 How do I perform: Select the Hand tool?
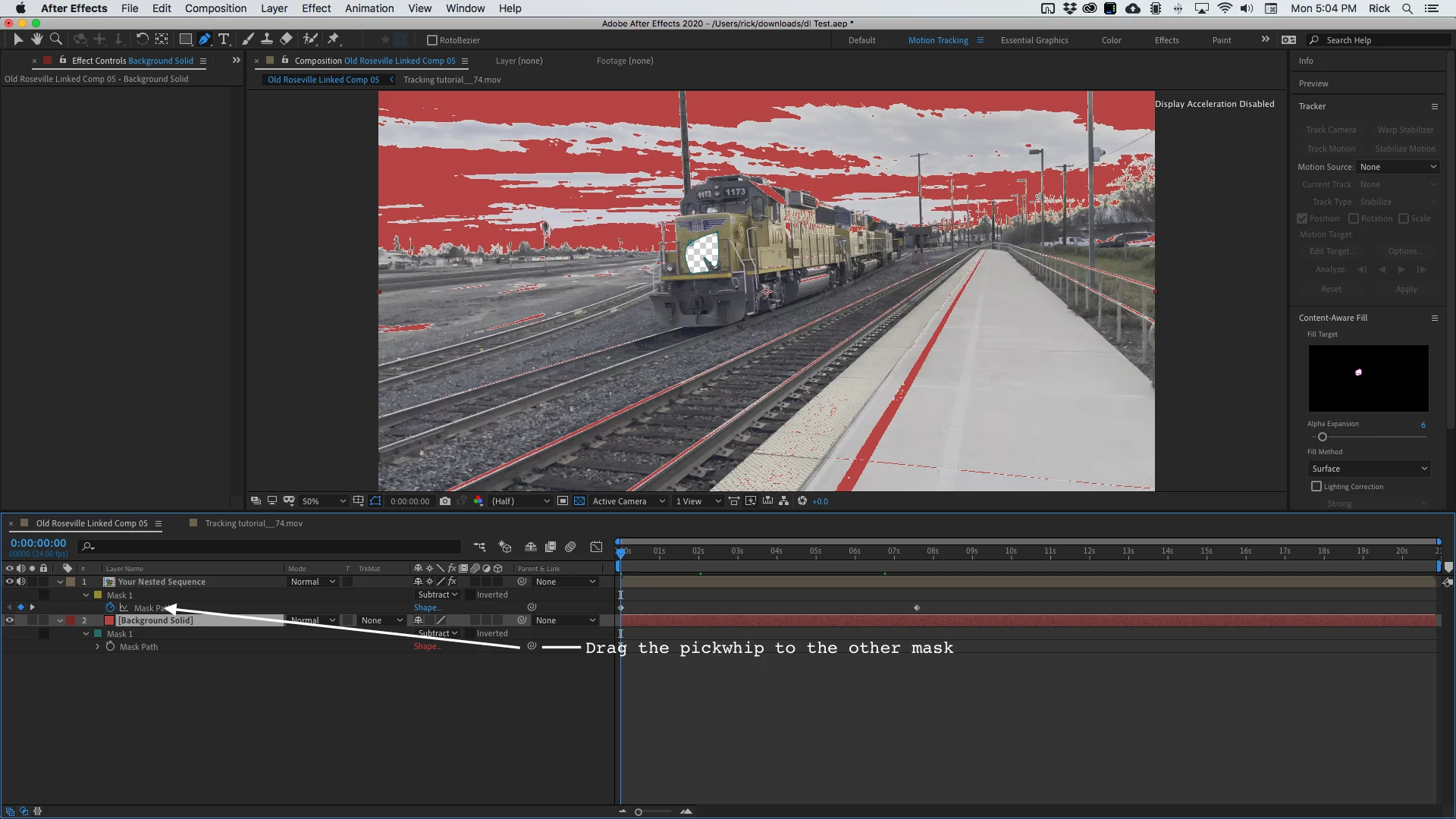[36, 39]
